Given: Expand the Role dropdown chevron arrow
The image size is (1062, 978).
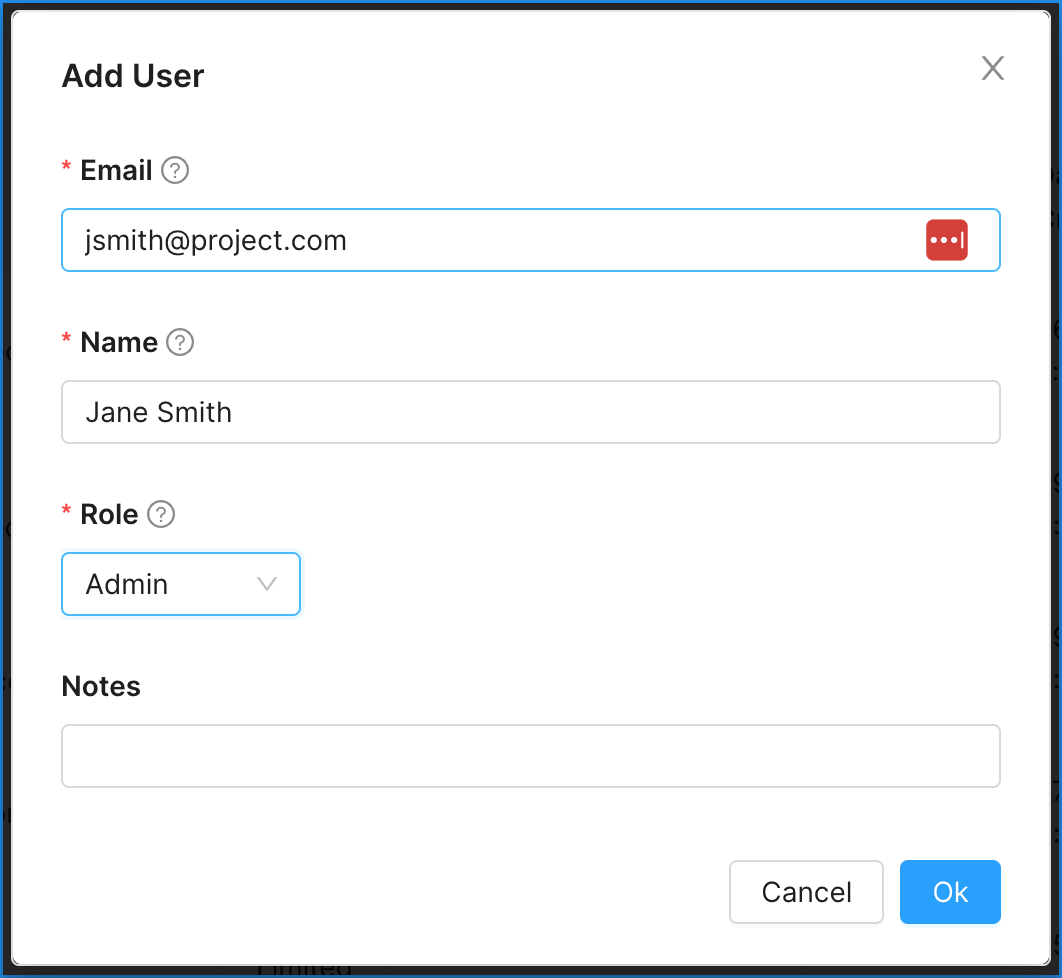Looking at the screenshot, I should [267, 584].
